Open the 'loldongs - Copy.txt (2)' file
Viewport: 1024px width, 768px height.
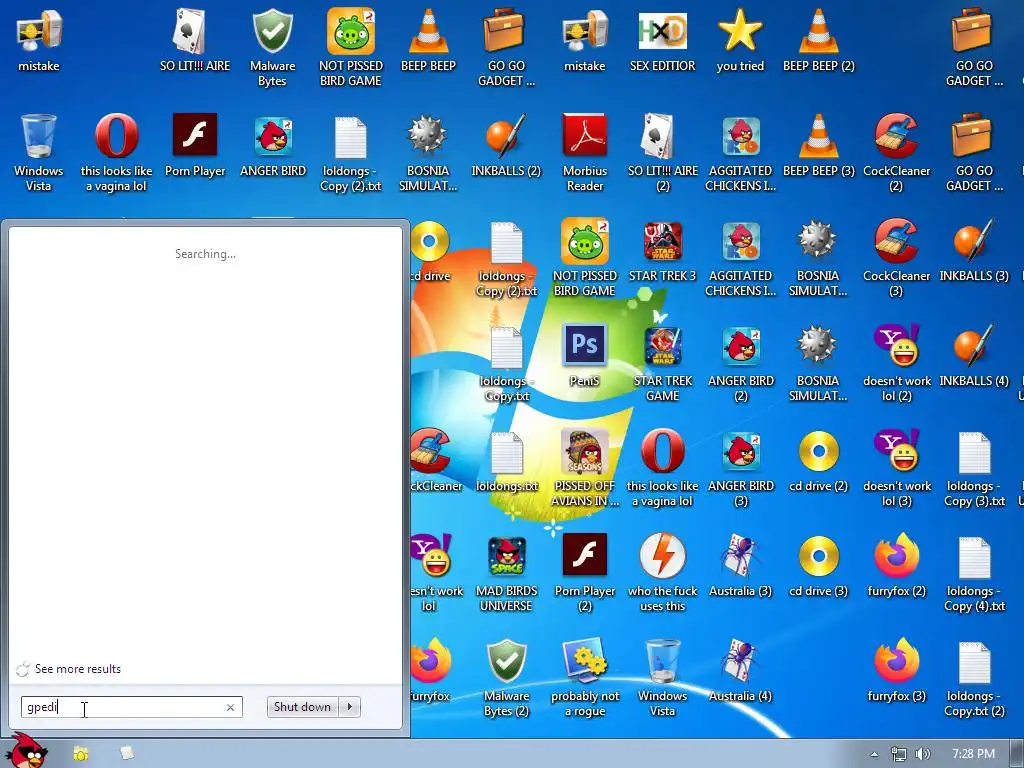pyautogui.click(x=974, y=678)
